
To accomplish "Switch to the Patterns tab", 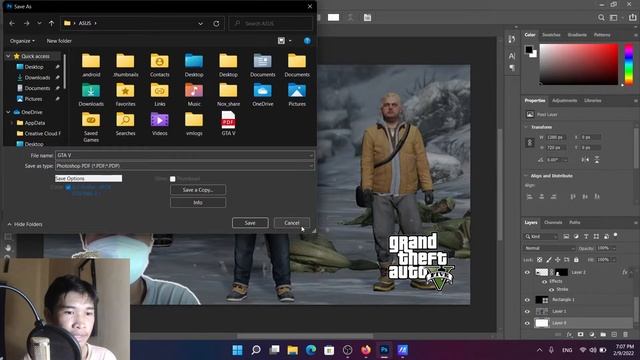I will tap(602, 35).
